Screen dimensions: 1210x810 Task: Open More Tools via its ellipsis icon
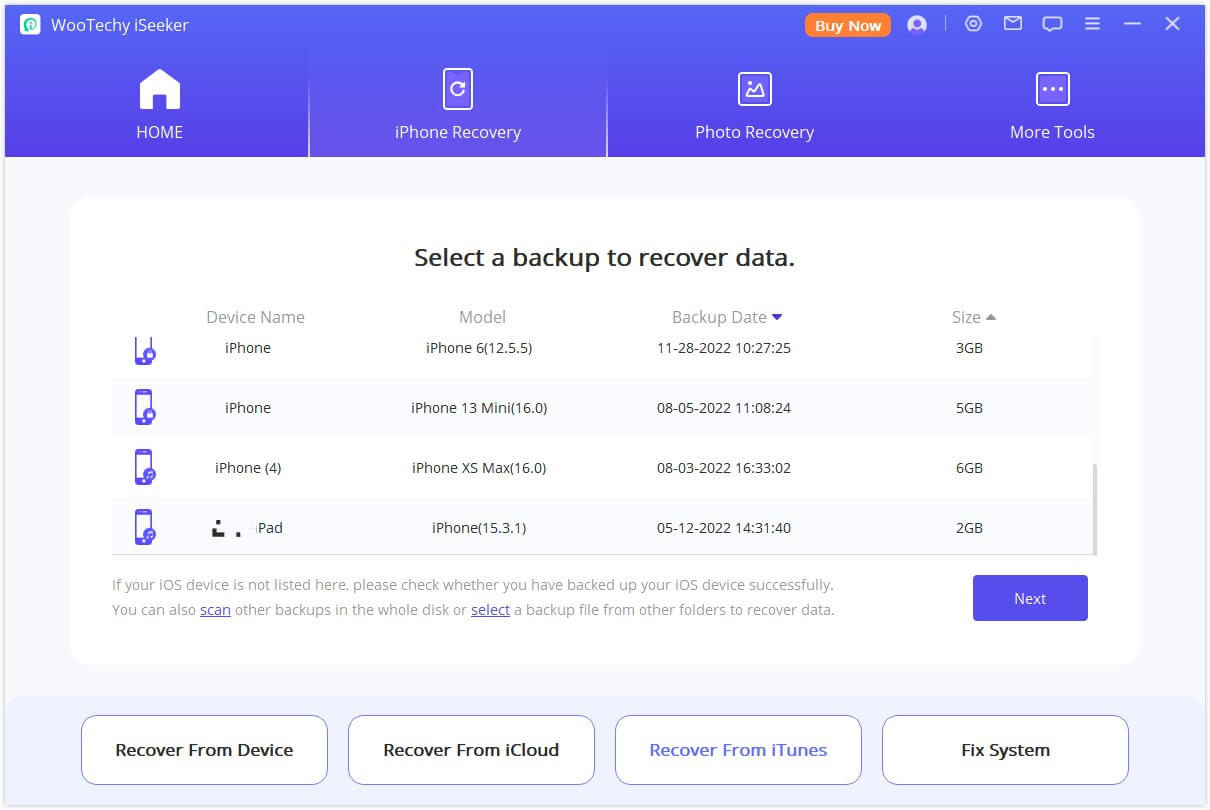coord(1052,88)
